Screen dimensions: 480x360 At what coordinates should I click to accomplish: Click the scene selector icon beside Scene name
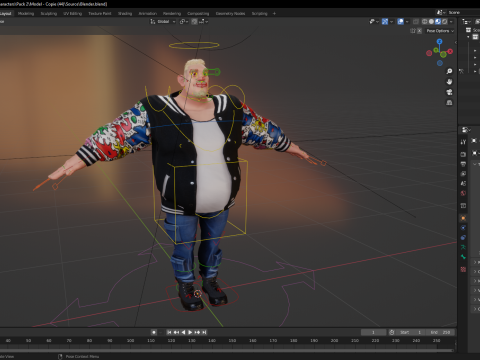440,12
